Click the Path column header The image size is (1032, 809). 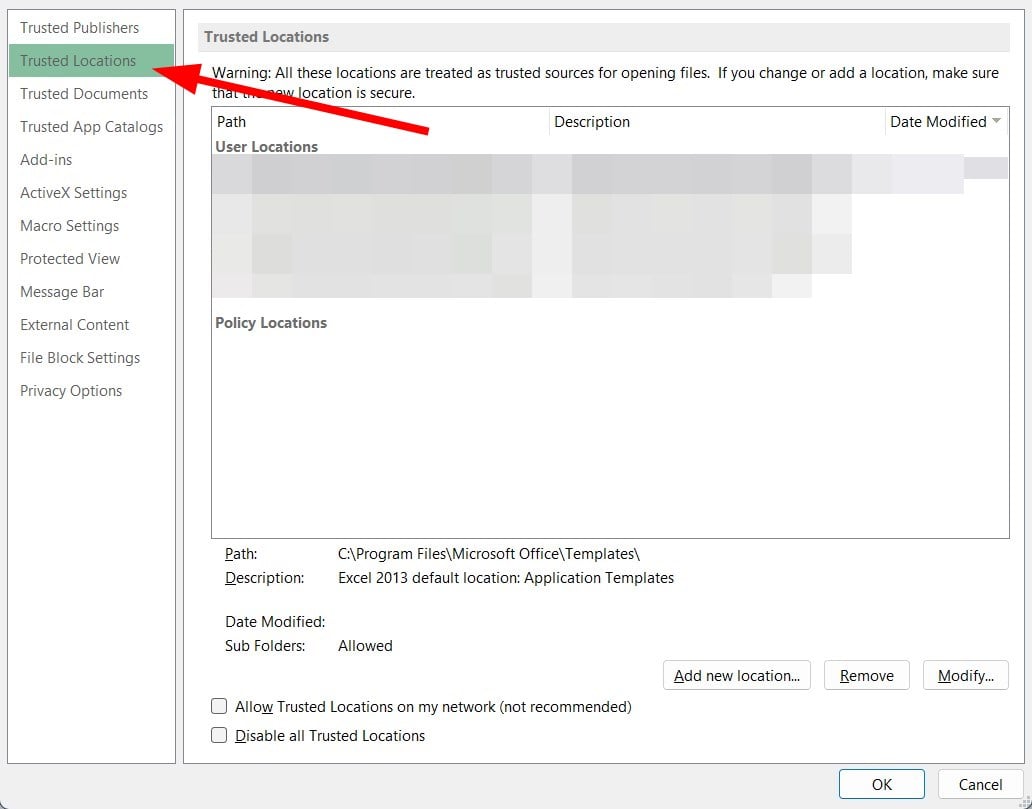click(x=380, y=122)
